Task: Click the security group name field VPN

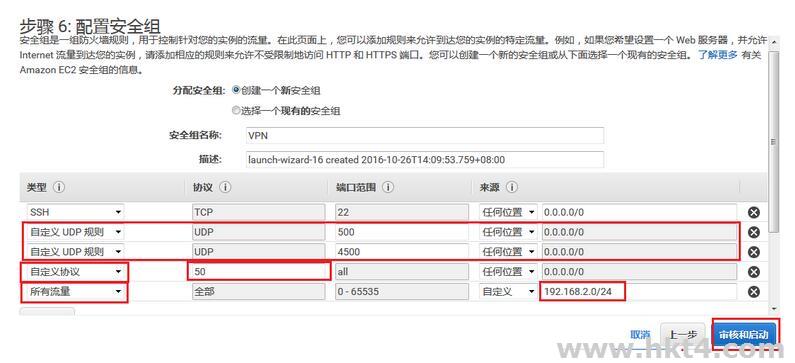Action: pyautogui.click(x=424, y=135)
